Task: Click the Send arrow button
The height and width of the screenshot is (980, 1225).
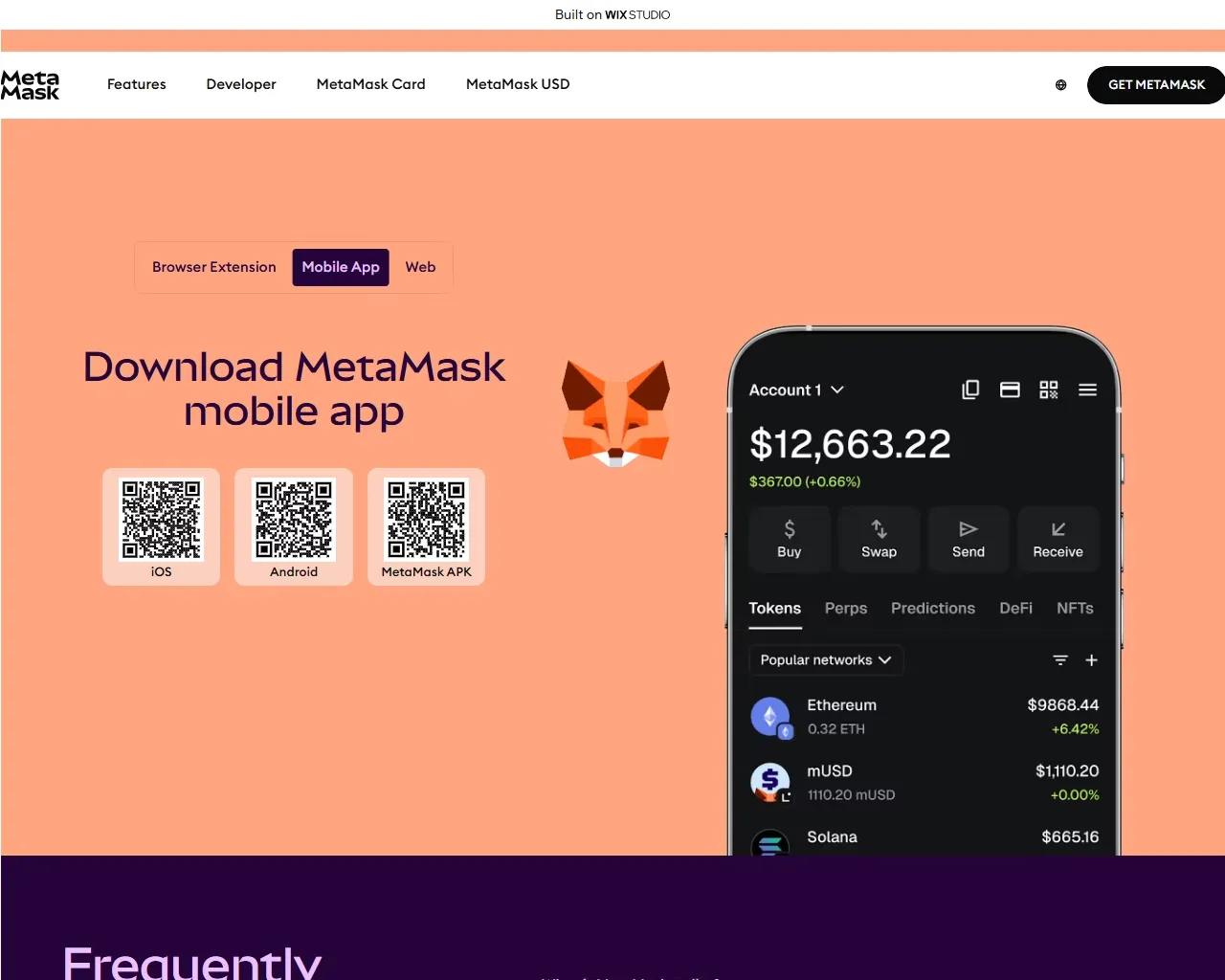Action: [x=969, y=539]
